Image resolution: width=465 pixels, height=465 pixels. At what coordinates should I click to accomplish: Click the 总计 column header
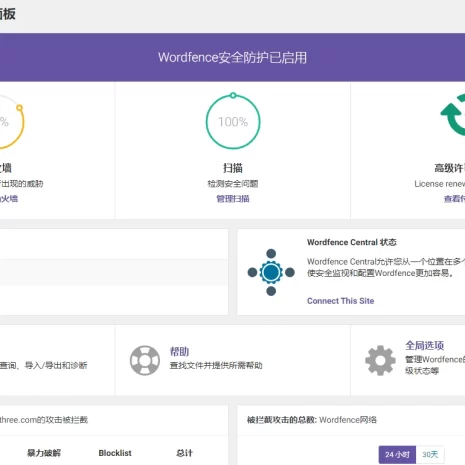[x=184, y=453]
